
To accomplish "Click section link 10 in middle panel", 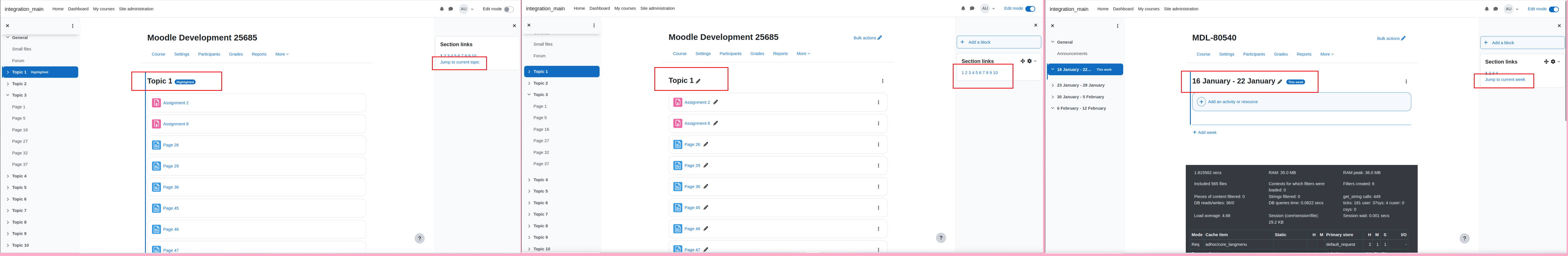I will pyautogui.click(x=995, y=73).
